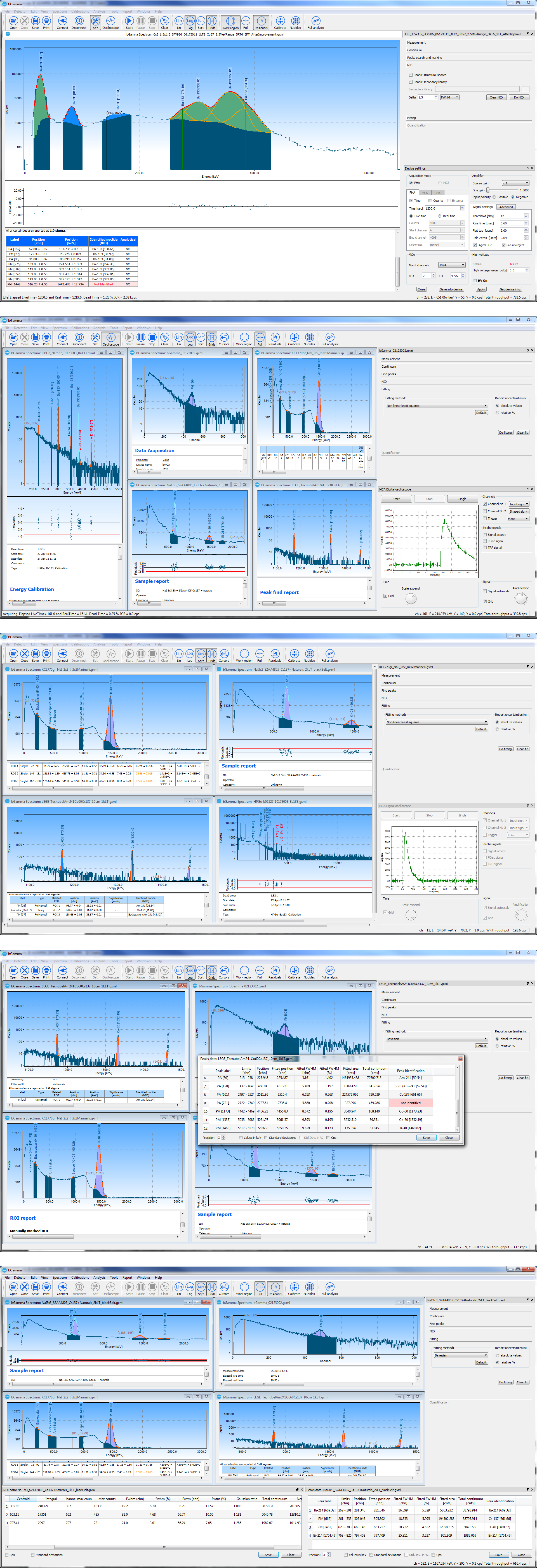Open Oscilloscope from the Device settings window toolbar
The height and width of the screenshot is (1568, 537).
coord(111,22)
